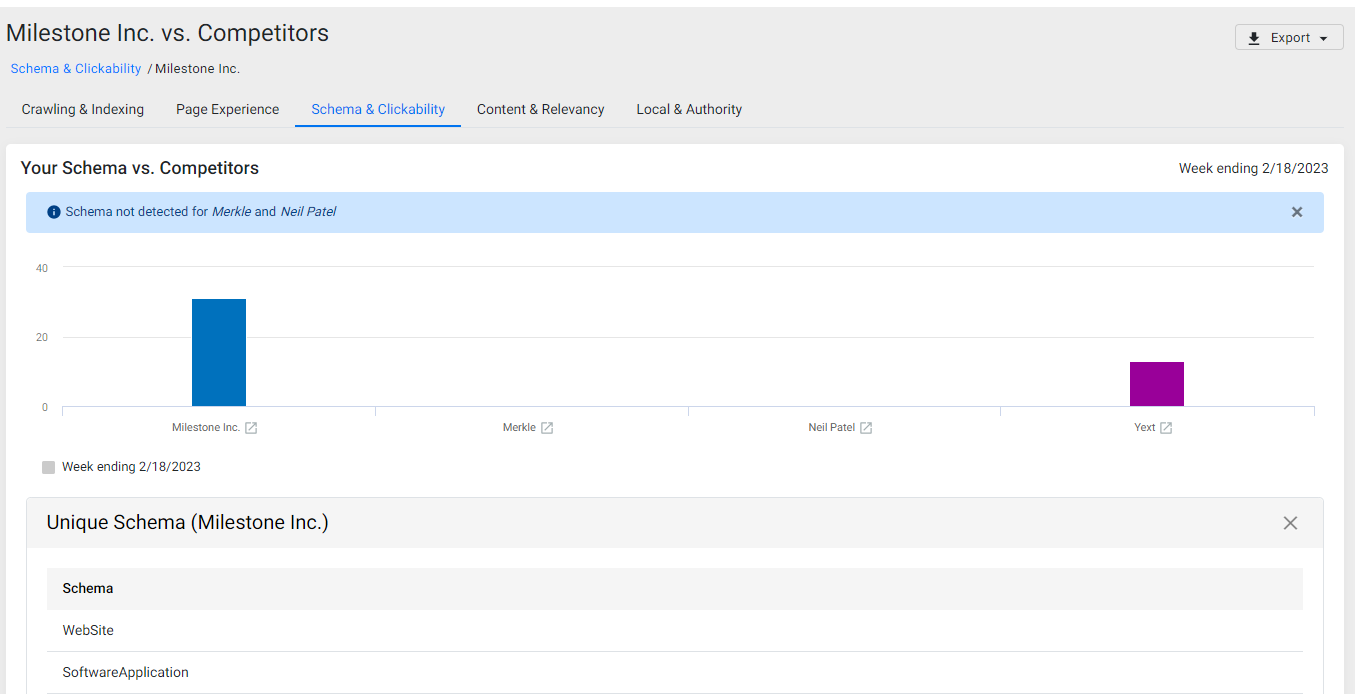This screenshot has width=1355, height=694.
Task: Click the blue Milestone Inc. bar
Action: point(219,353)
